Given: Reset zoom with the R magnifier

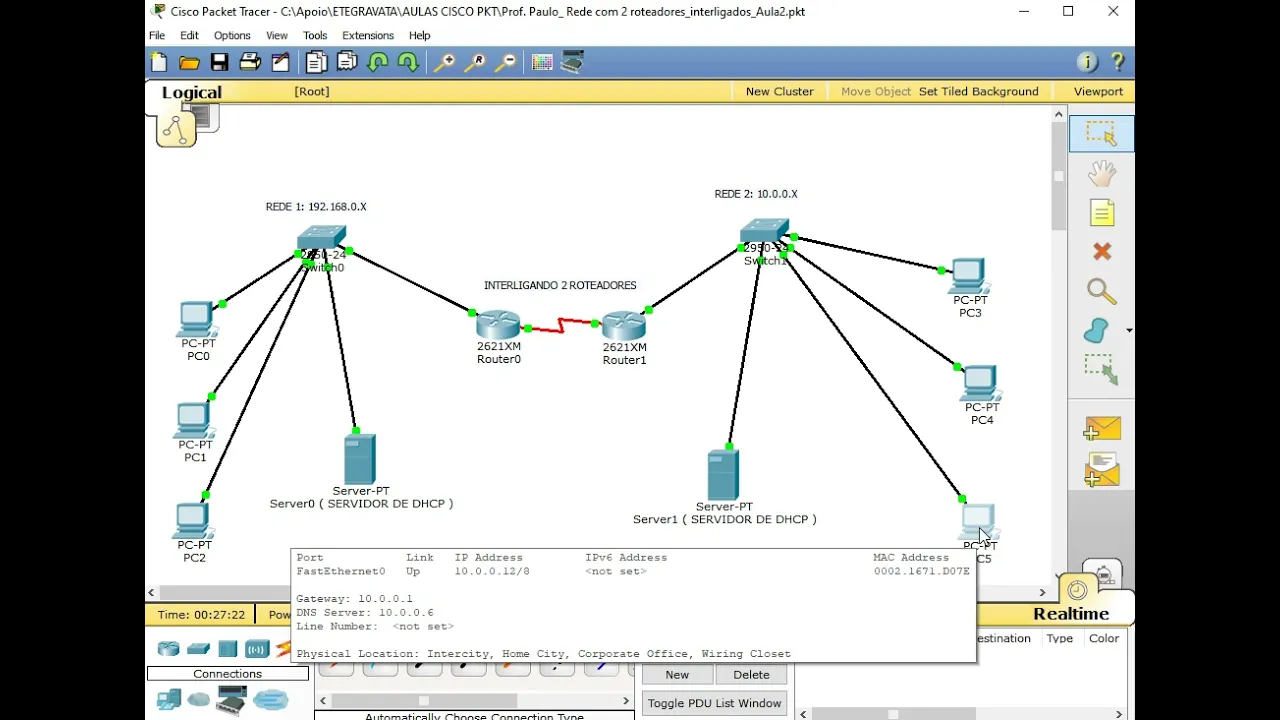Looking at the screenshot, I should 475,63.
